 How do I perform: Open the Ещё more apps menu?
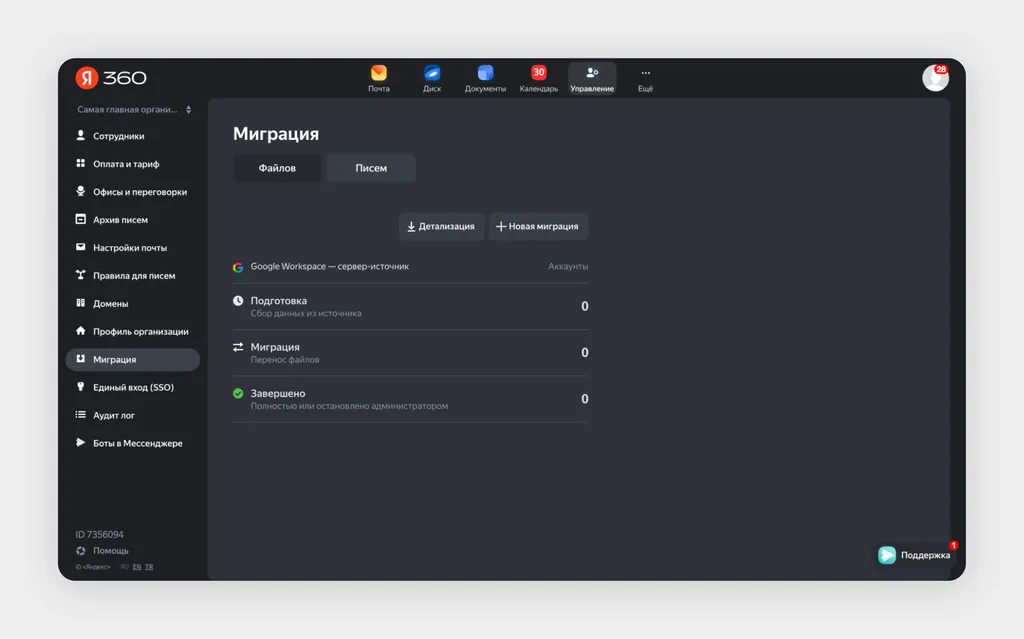[645, 78]
